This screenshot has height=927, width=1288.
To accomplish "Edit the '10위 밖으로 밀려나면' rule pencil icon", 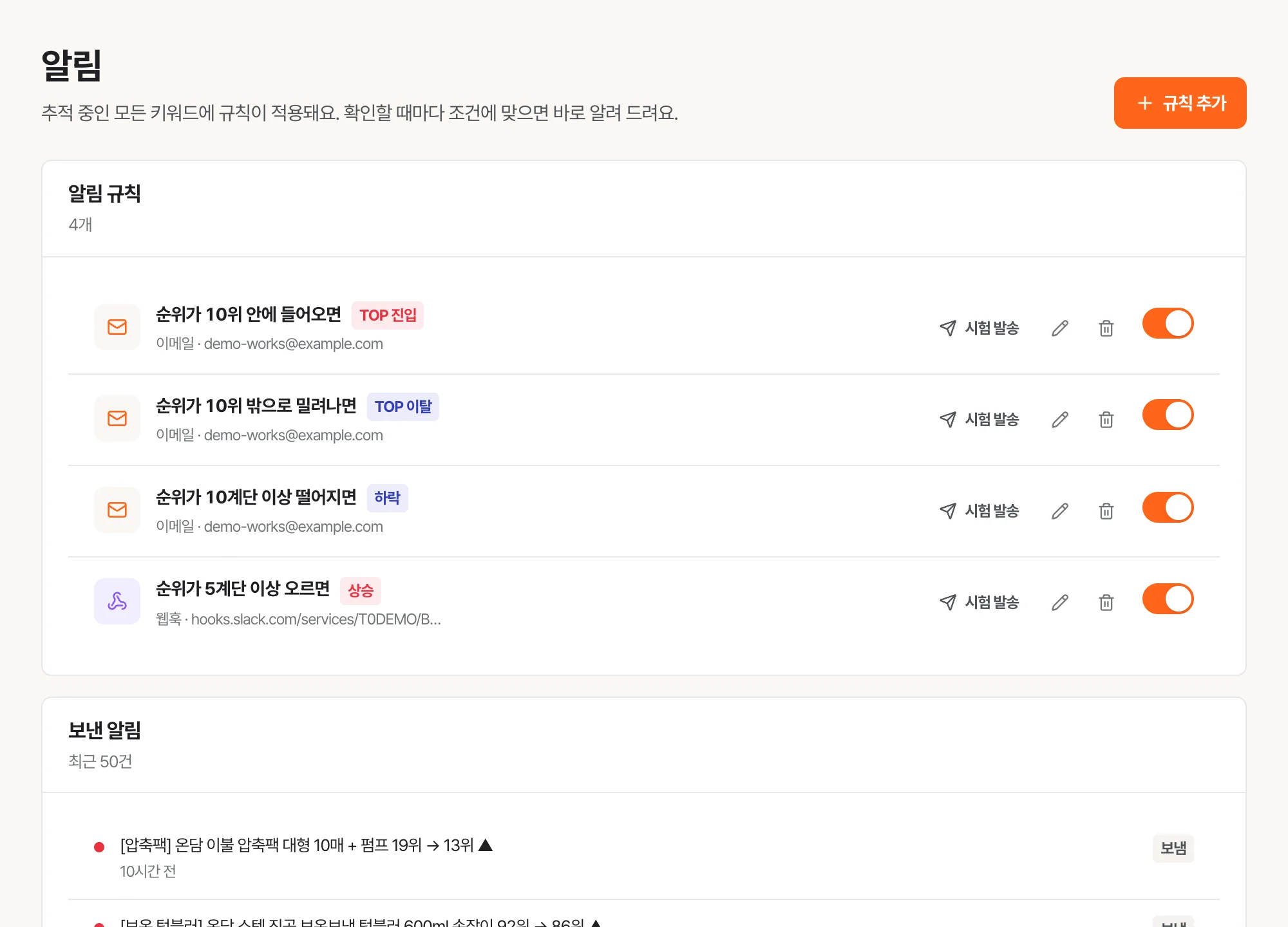I will point(1060,420).
